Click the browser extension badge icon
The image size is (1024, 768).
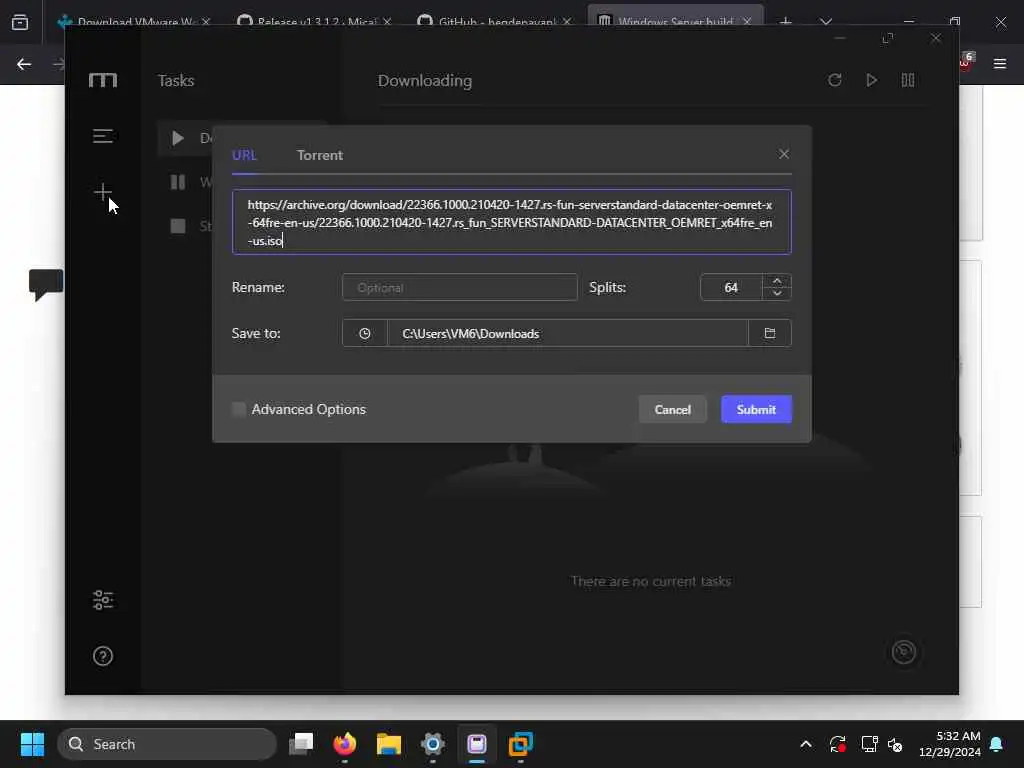[967, 61]
